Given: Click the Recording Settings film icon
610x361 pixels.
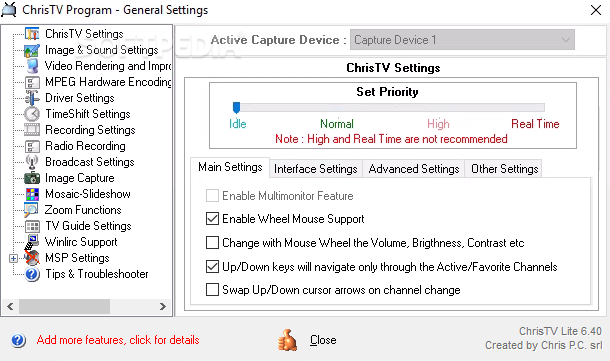Looking at the screenshot, I should (x=32, y=130).
